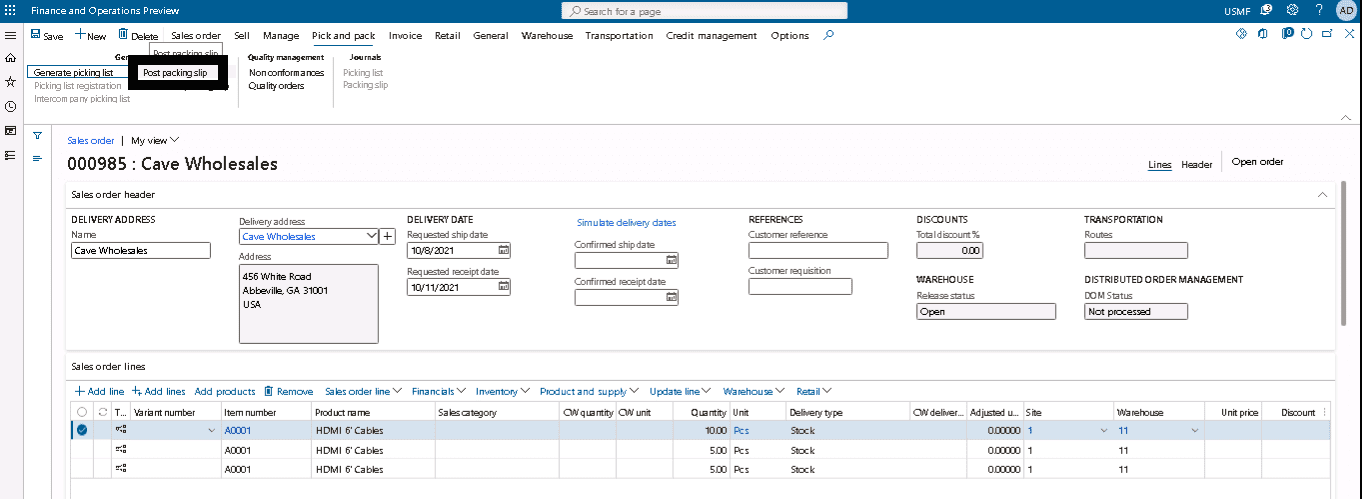
Task: Open form in new window
Action: 1326,33
